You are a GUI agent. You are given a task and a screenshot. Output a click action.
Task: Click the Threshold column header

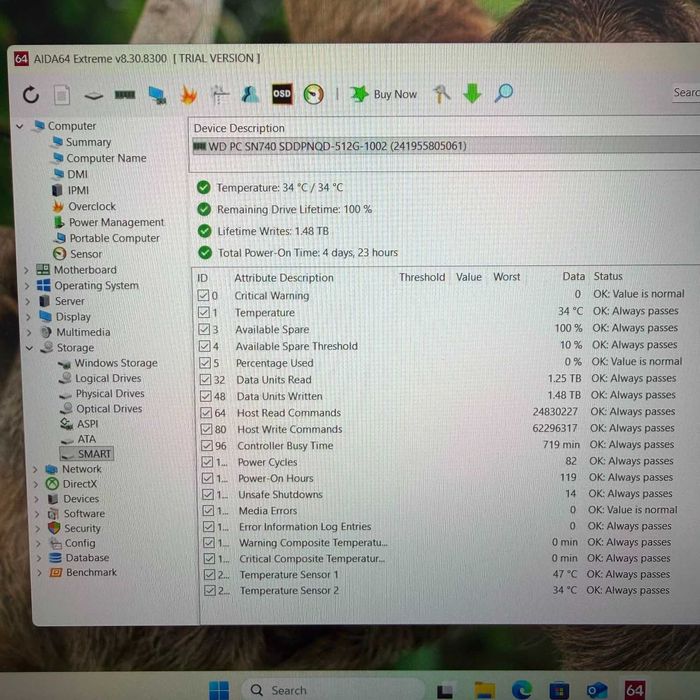click(422, 277)
